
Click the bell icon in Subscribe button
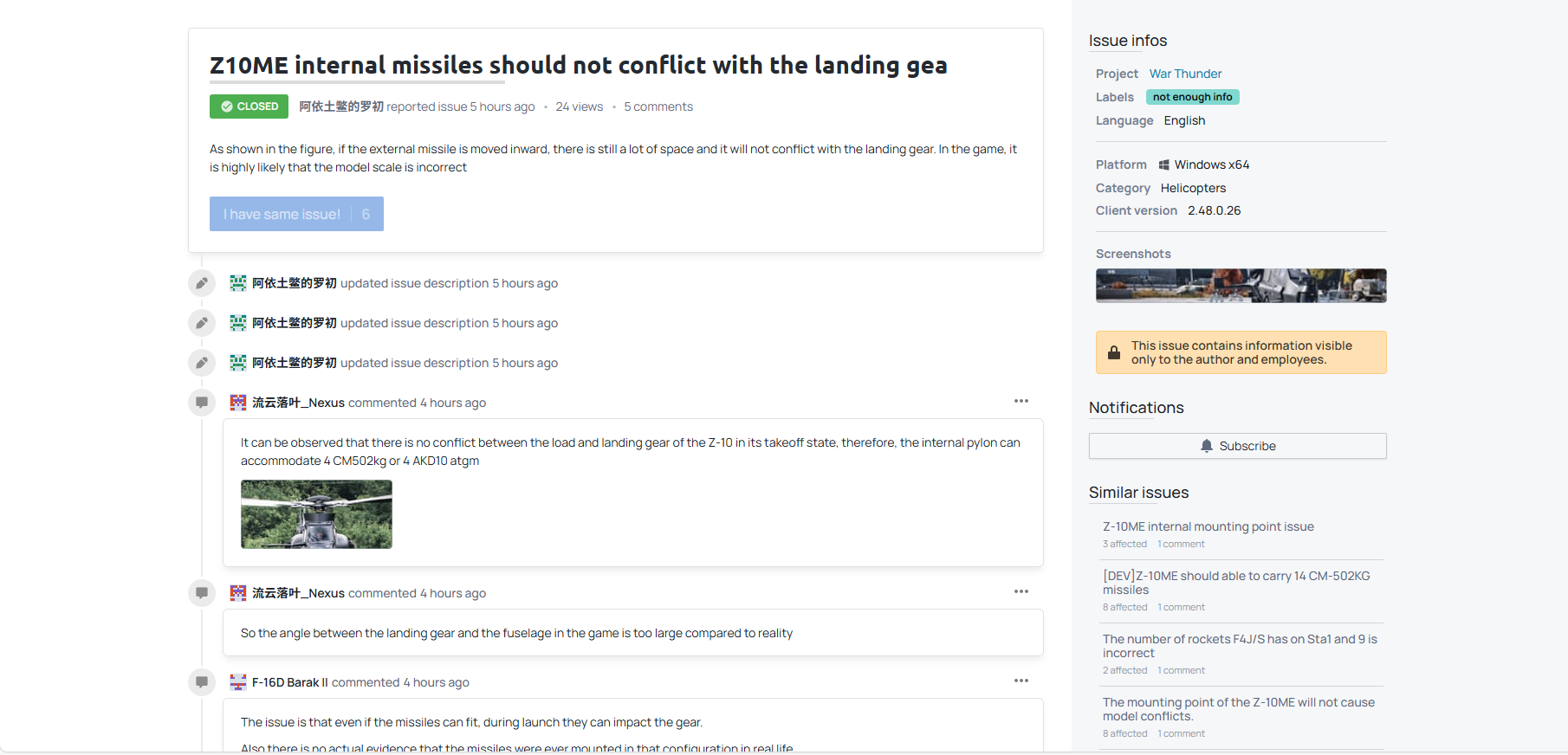(x=1207, y=446)
